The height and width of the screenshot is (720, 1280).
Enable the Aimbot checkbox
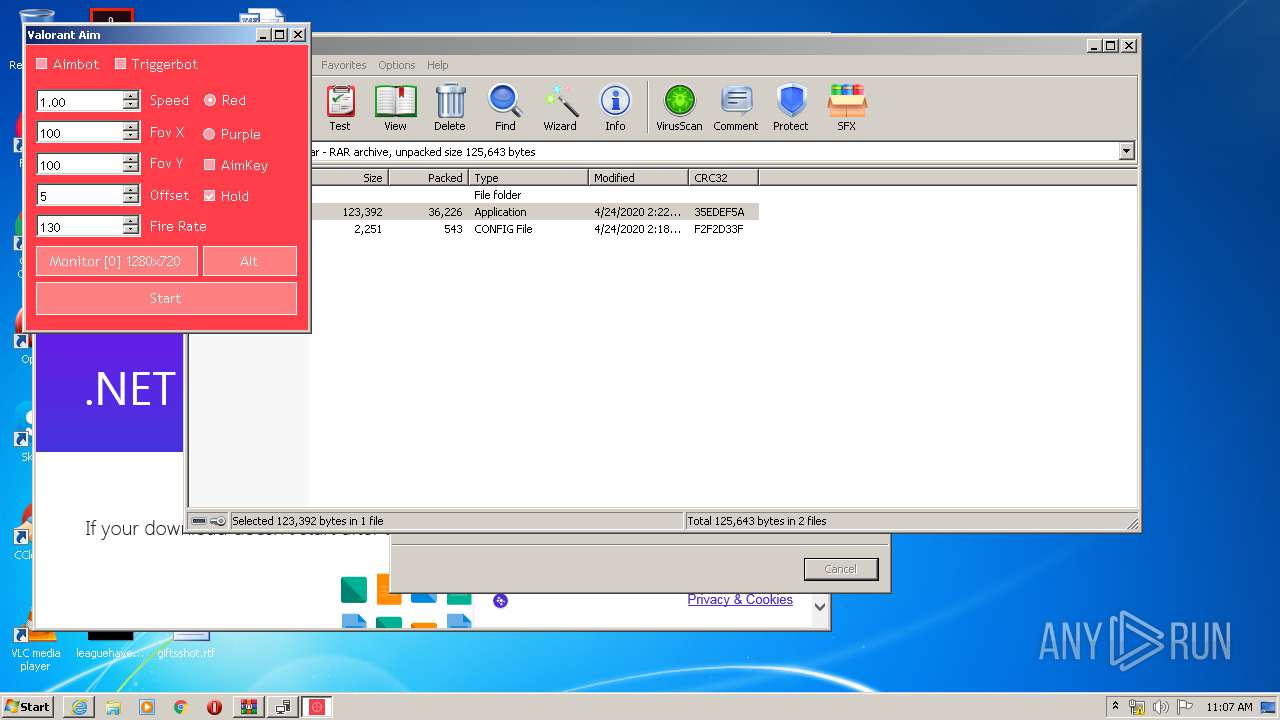click(42, 64)
